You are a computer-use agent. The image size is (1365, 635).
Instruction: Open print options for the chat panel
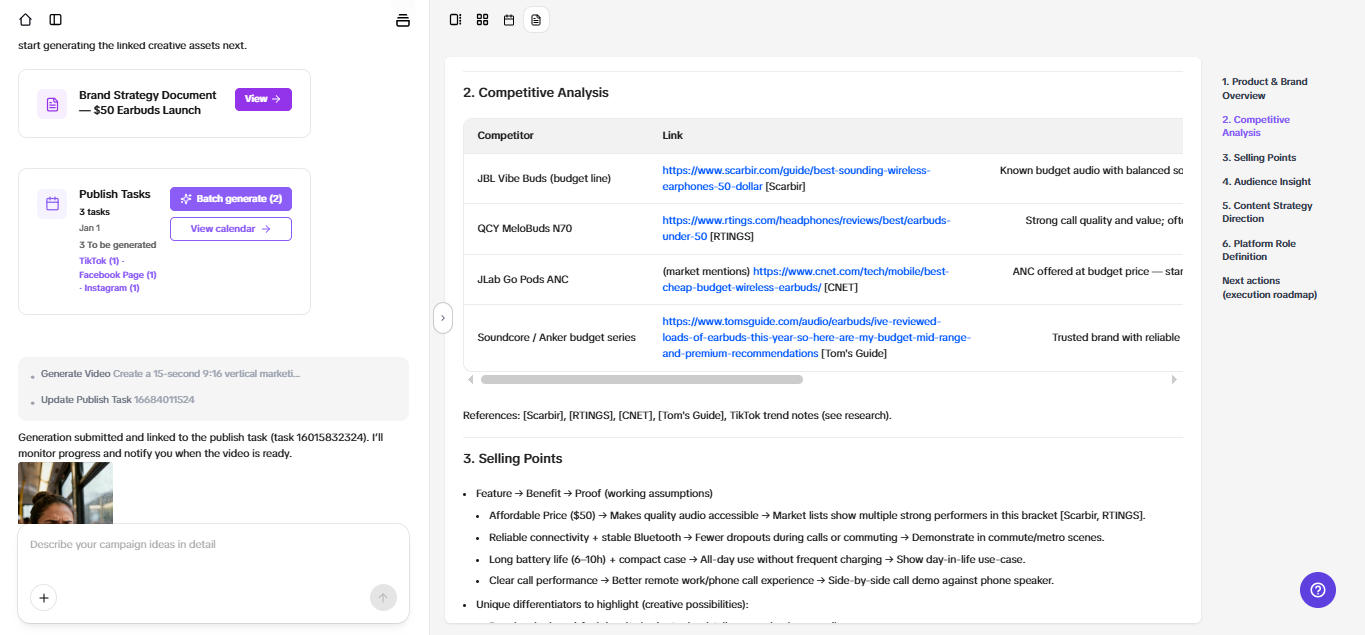click(x=402, y=19)
